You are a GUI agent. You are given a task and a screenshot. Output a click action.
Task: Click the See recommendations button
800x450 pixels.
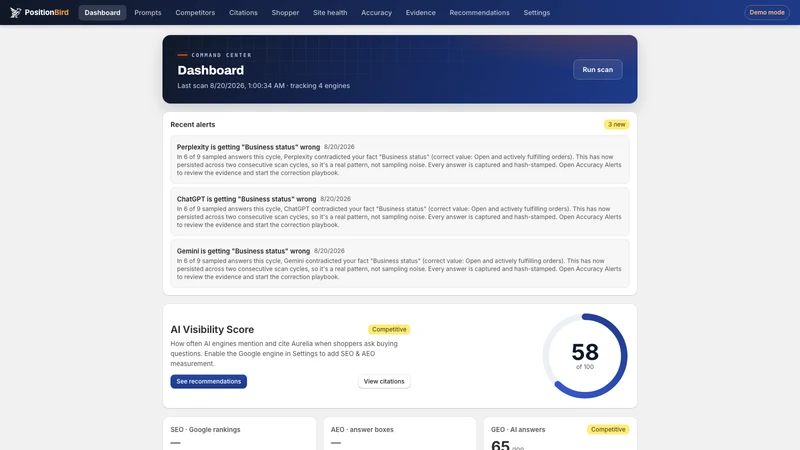click(x=208, y=382)
